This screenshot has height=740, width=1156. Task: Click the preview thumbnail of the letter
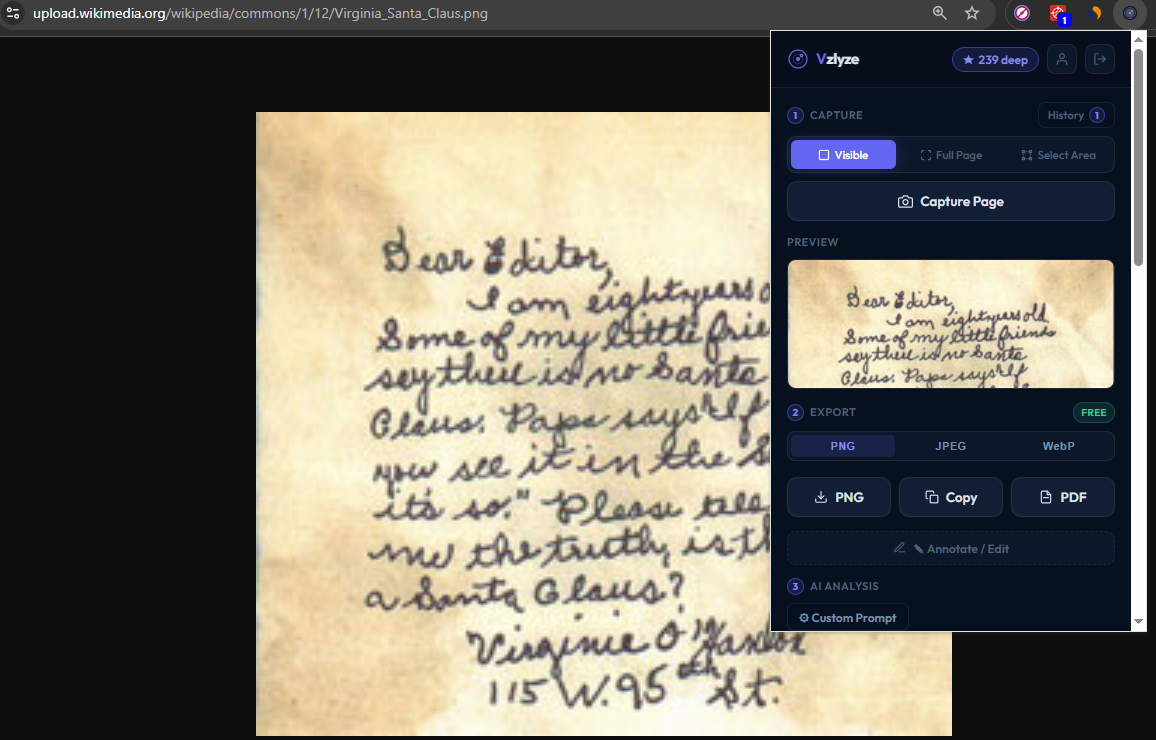point(950,324)
